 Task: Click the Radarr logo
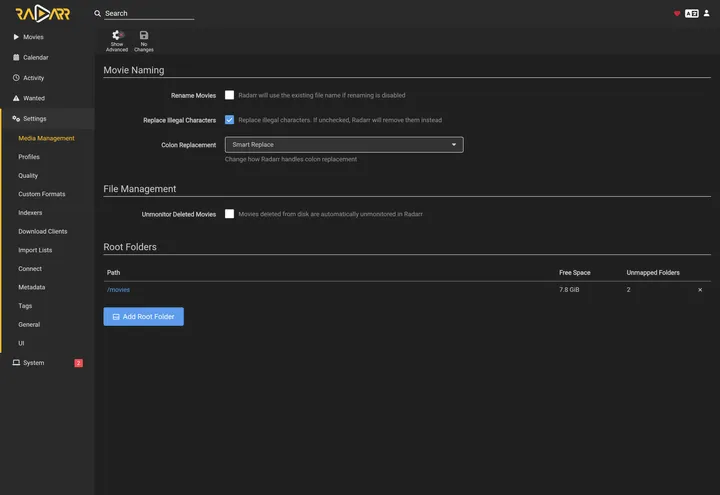point(43,13)
